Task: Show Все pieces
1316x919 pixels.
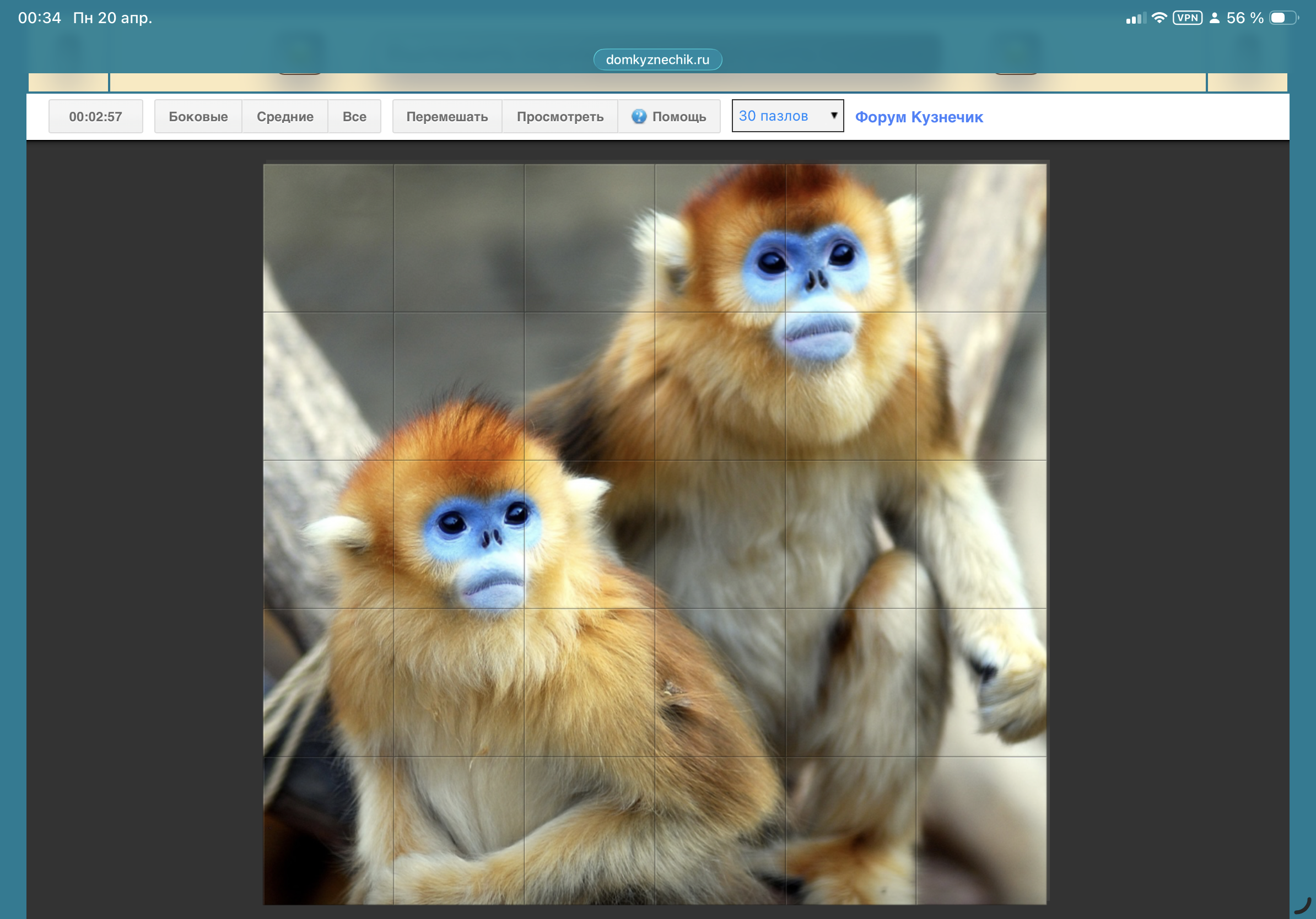Action: pos(354,116)
